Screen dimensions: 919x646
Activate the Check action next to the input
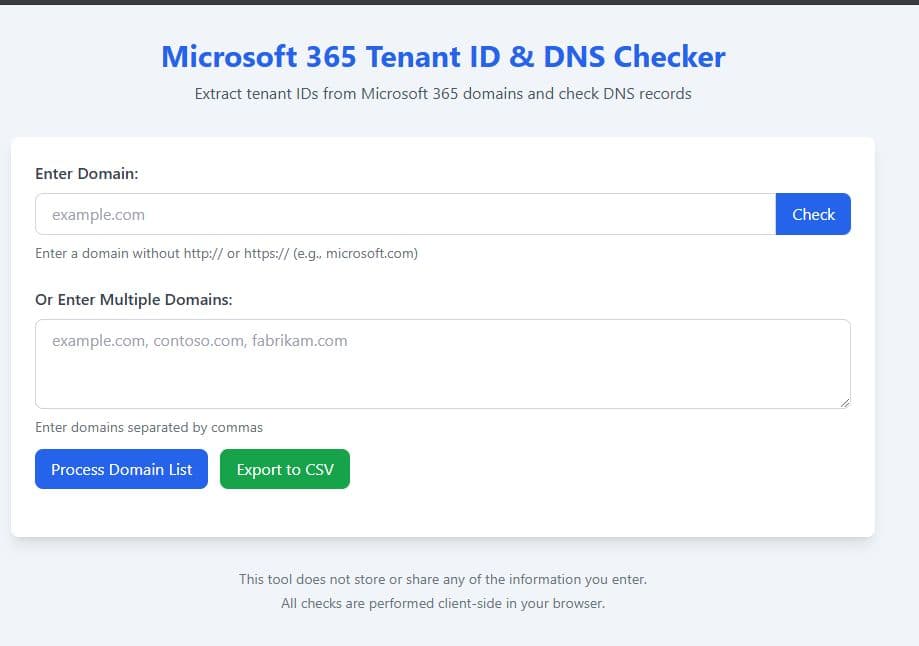click(x=812, y=214)
